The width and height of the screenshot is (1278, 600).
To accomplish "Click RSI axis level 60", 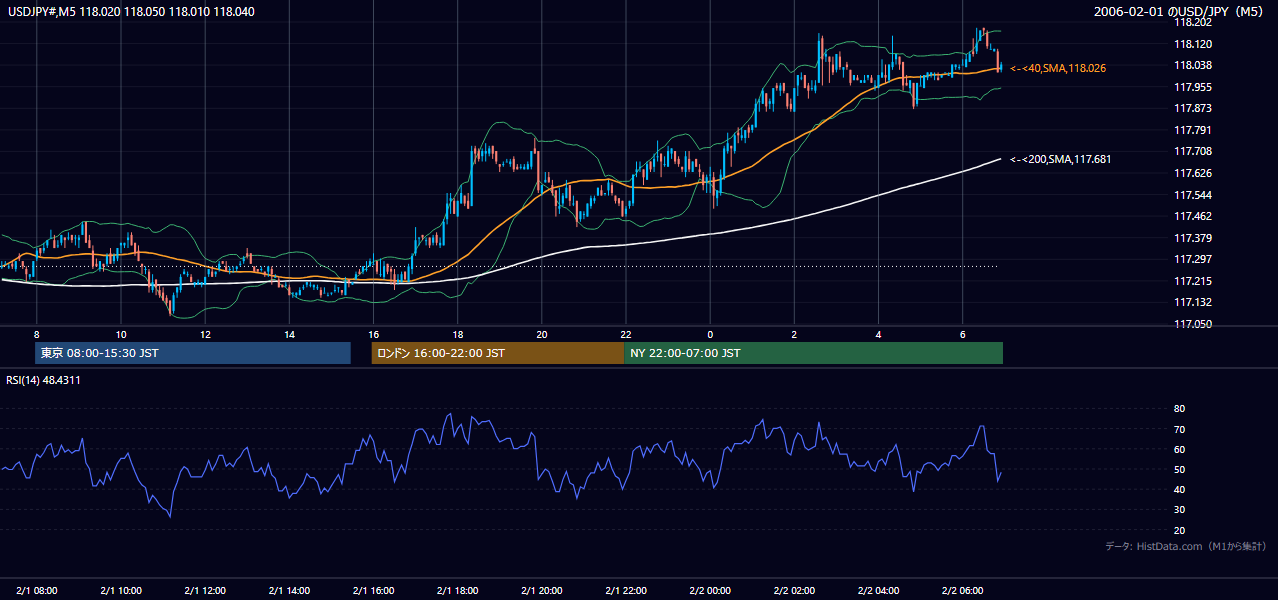I will tap(1179, 449).
